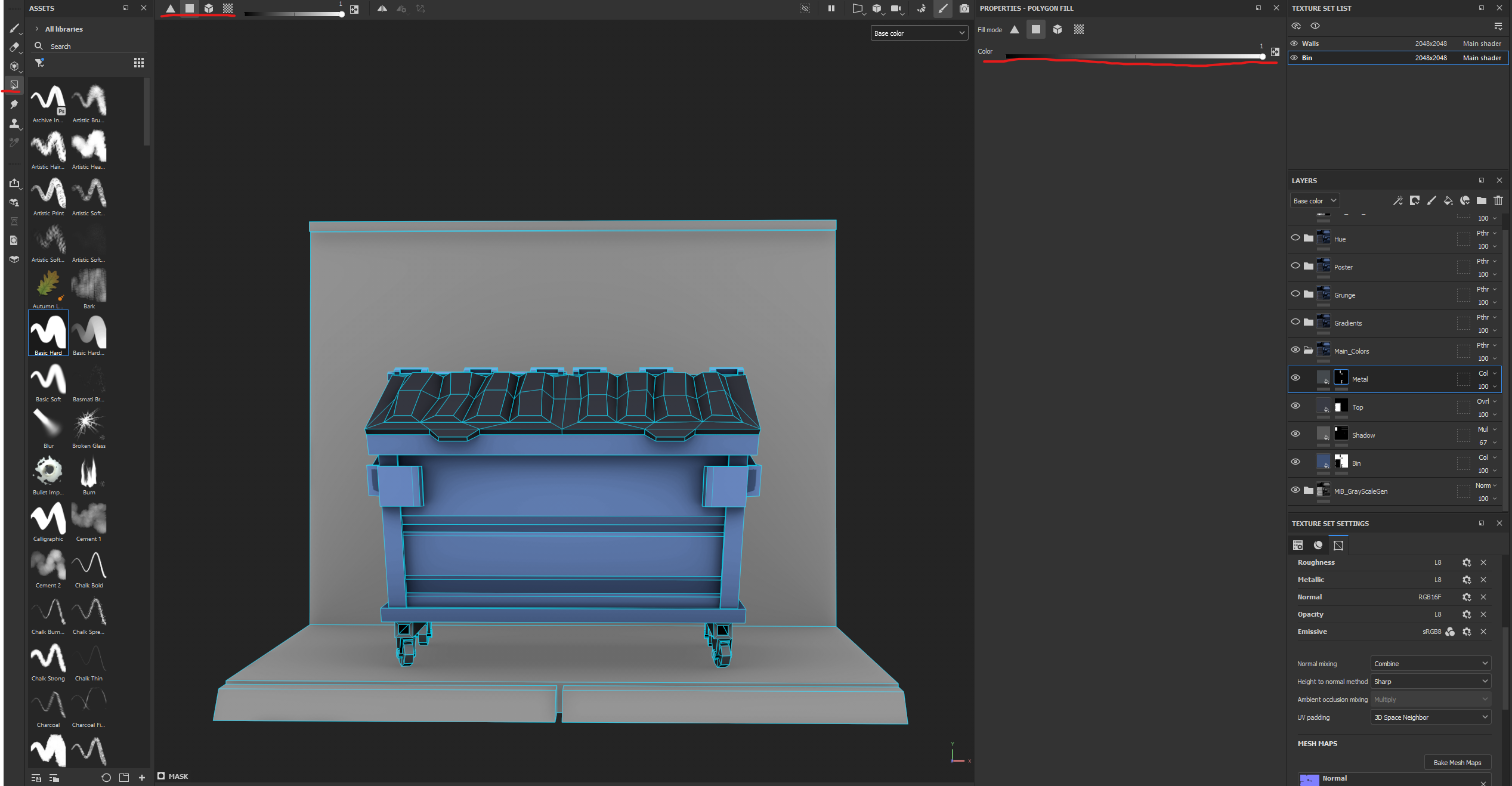Choose triangle fill mode in properties

click(x=1015, y=29)
